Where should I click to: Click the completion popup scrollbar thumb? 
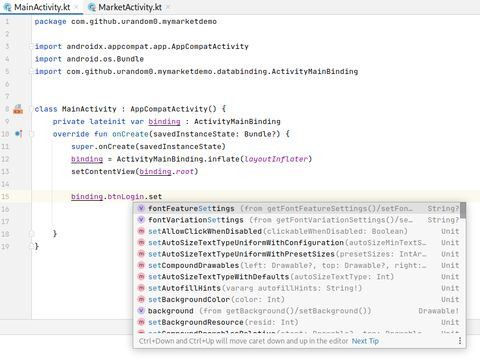pos(463,209)
